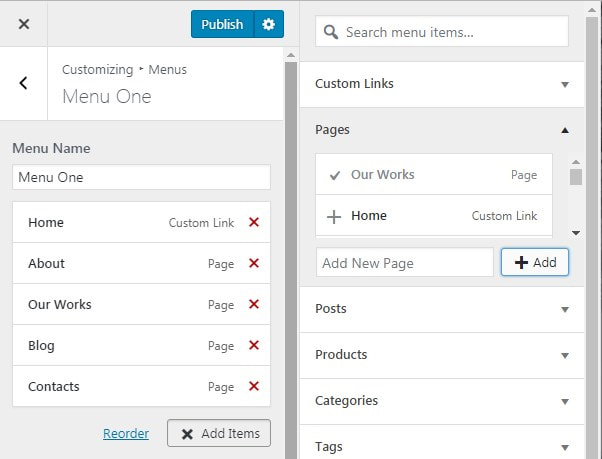Delete Our Works from the menu
The image size is (602, 459).
pyautogui.click(x=254, y=304)
